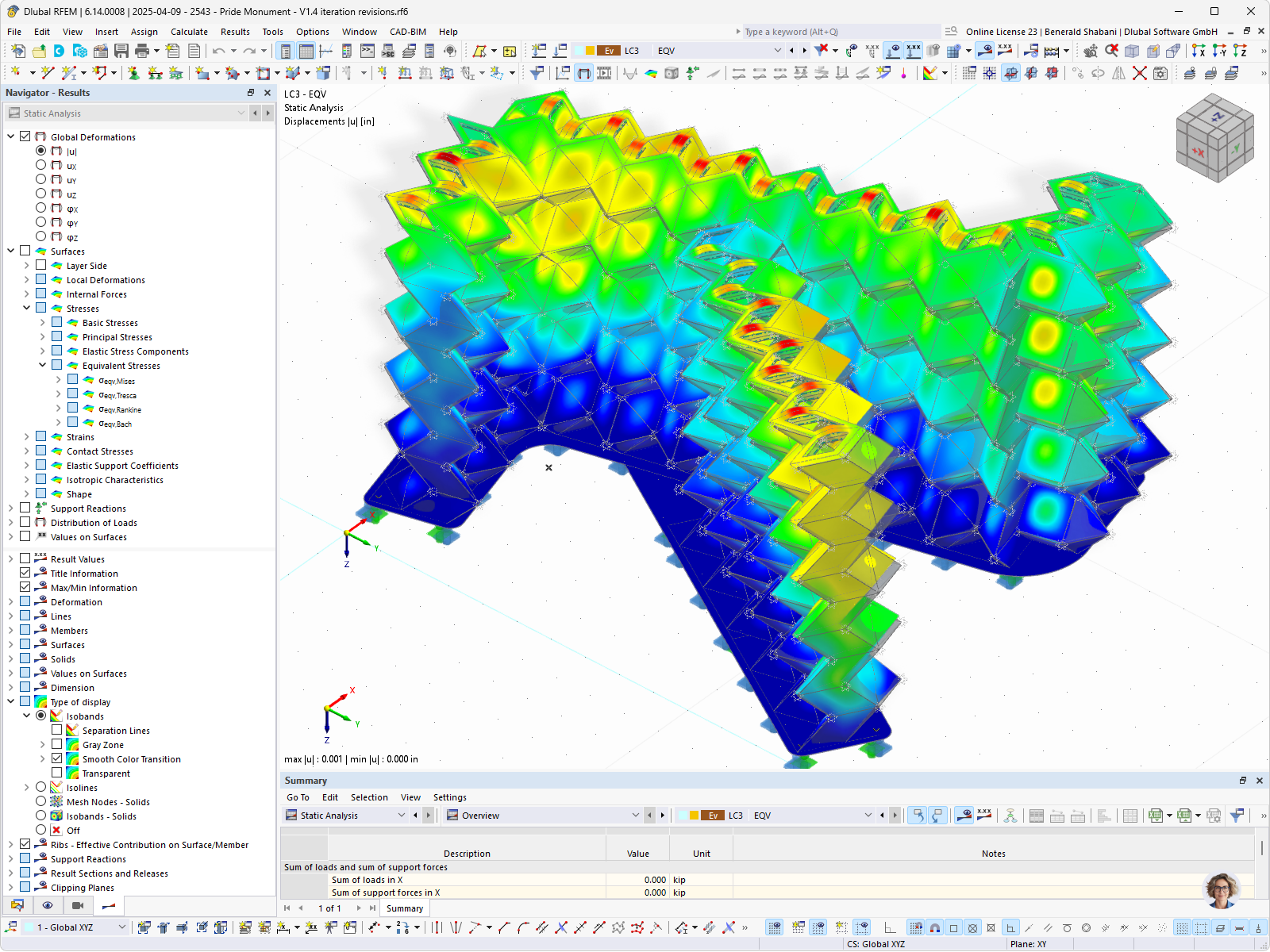The image size is (1270, 952).
Task: Click the magnifier with red X zoom icon
Action: coord(1111,51)
